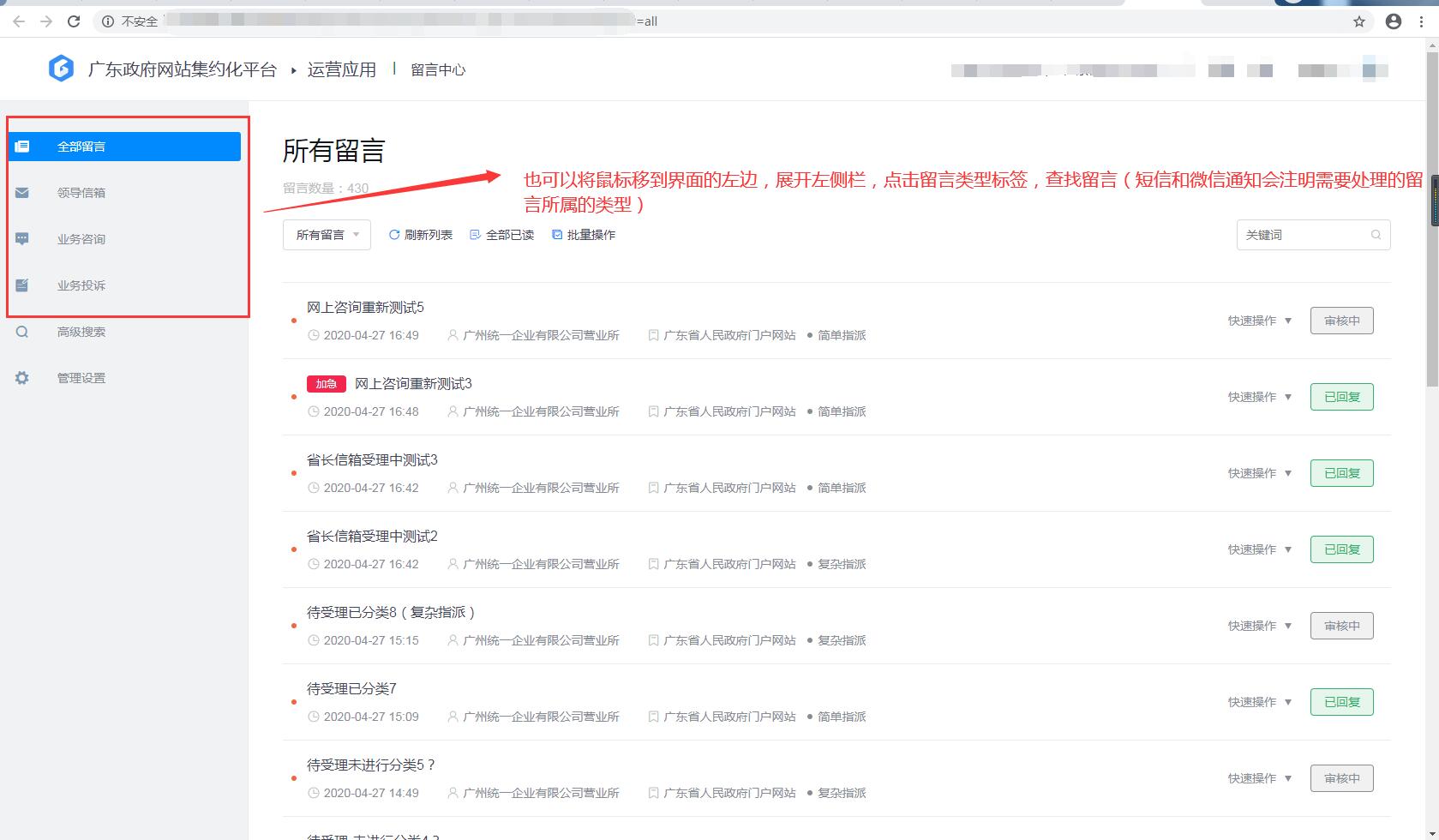Click the 刷新列表 refresh icon
Viewport: 1439px width, 840px height.
tap(394, 235)
